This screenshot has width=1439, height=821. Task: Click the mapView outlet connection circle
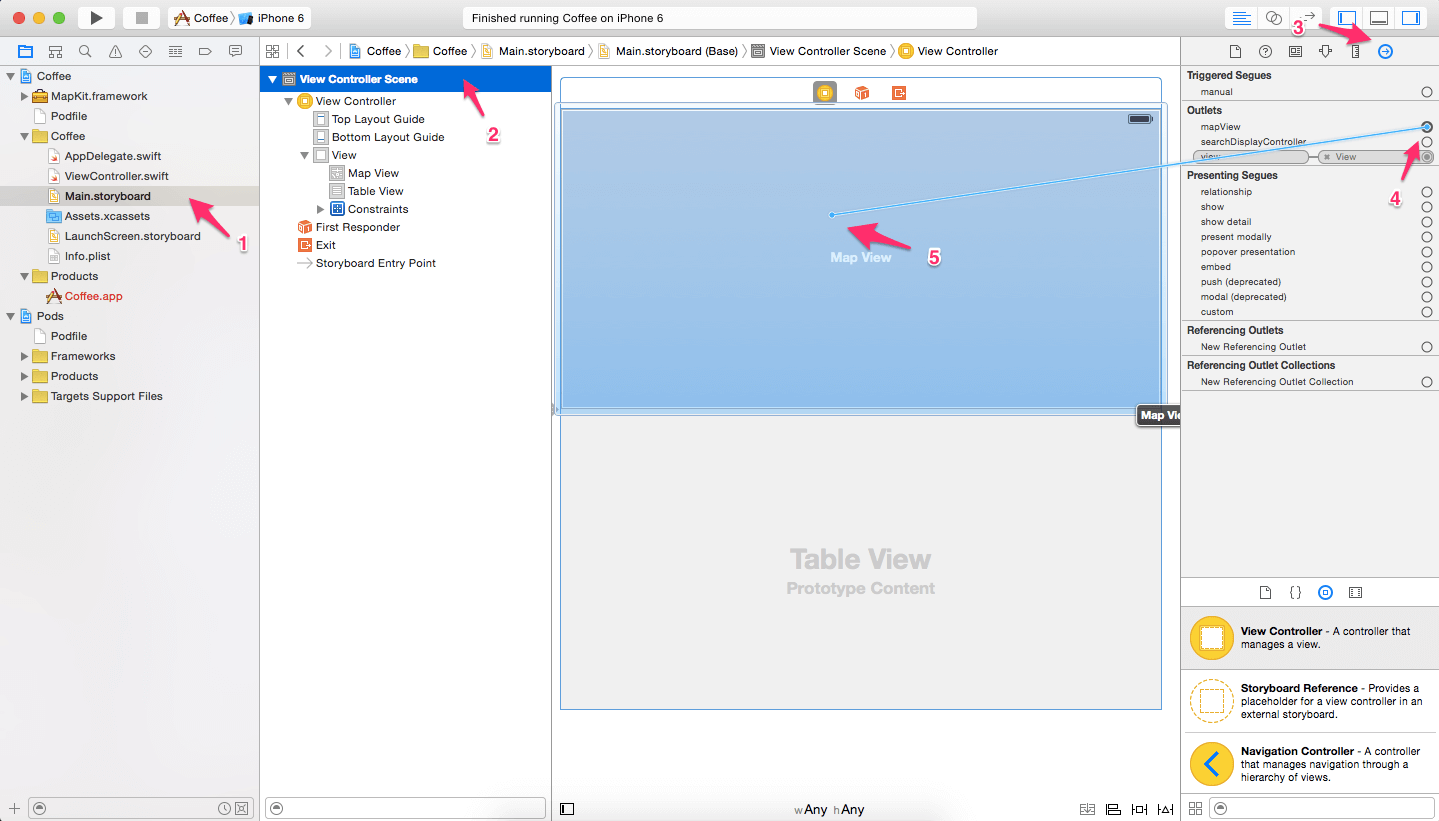tap(1427, 127)
